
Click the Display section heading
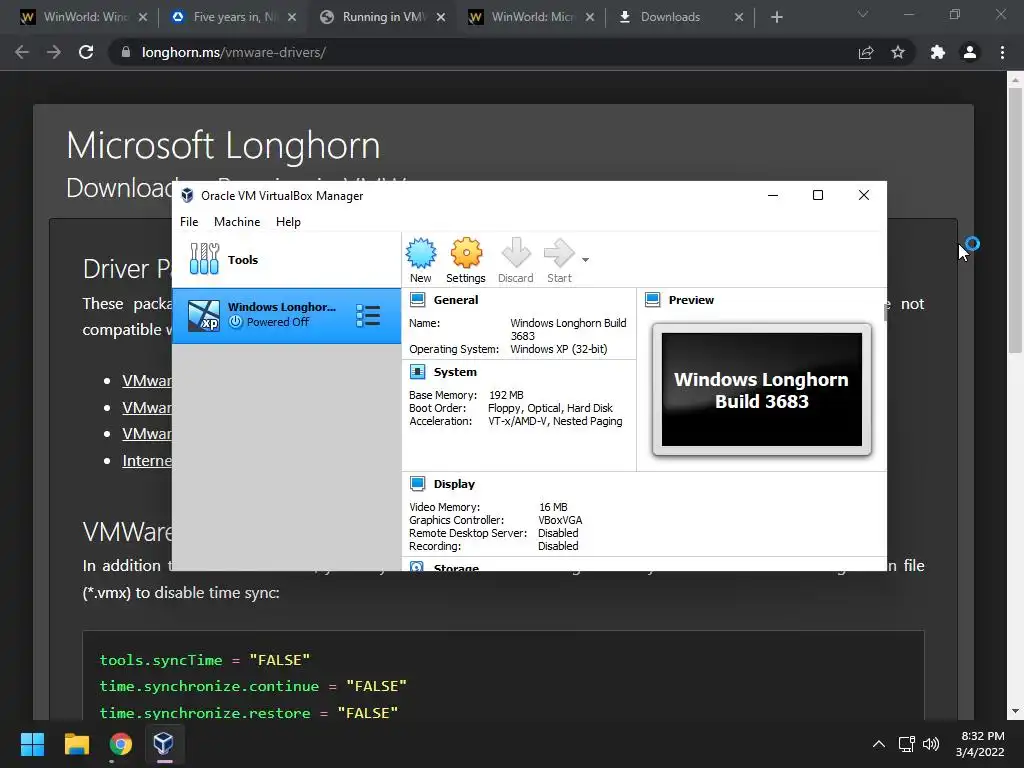[454, 484]
